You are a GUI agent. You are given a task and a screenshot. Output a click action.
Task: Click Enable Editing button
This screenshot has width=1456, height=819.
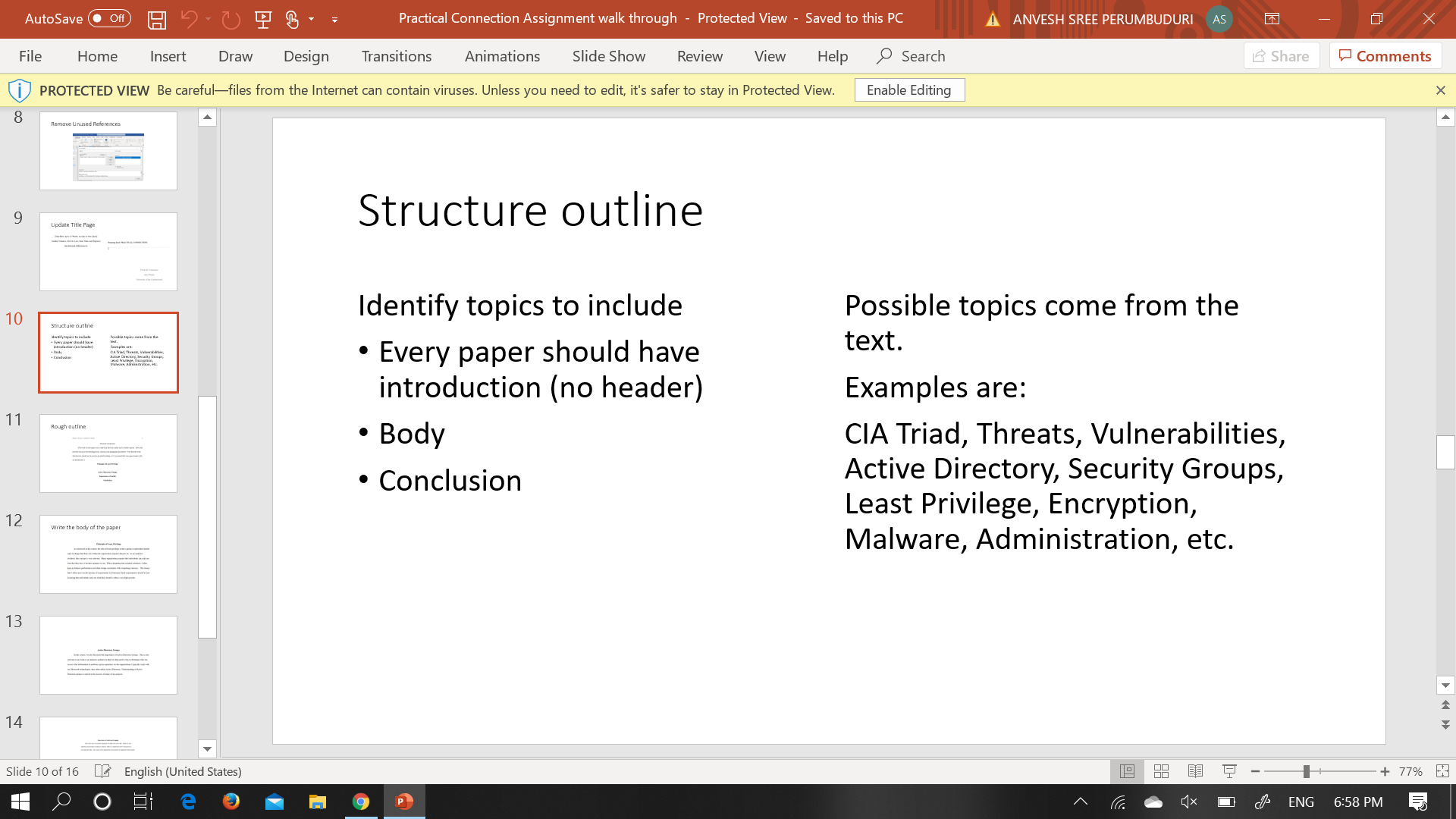click(x=909, y=90)
